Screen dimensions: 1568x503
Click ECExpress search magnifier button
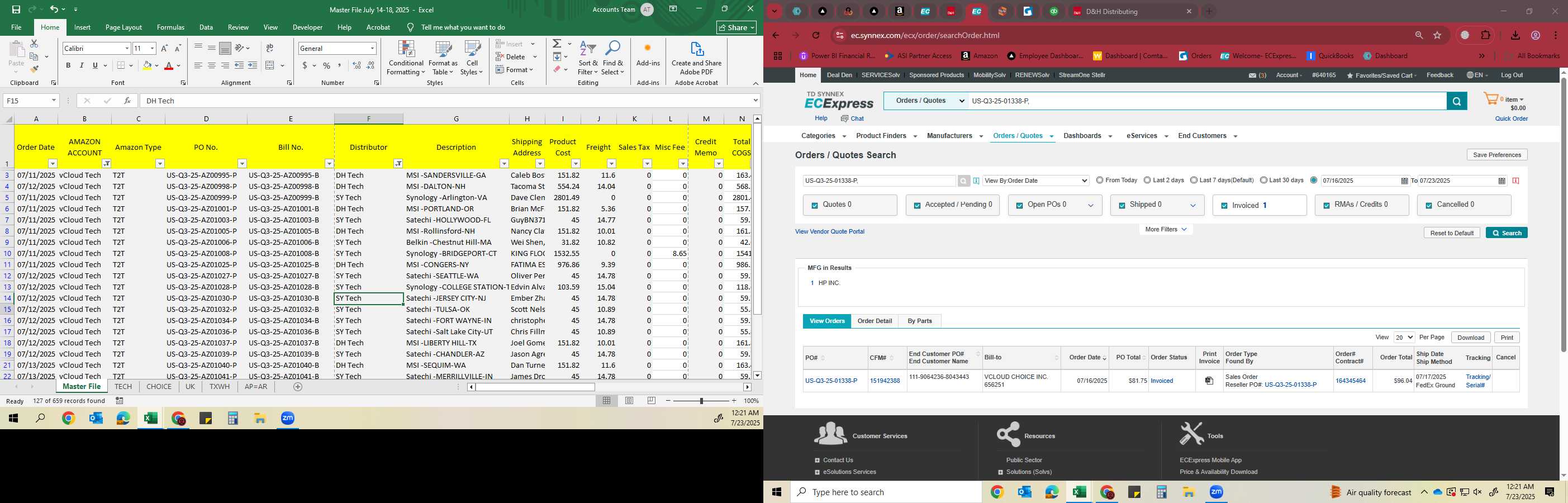1457,101
